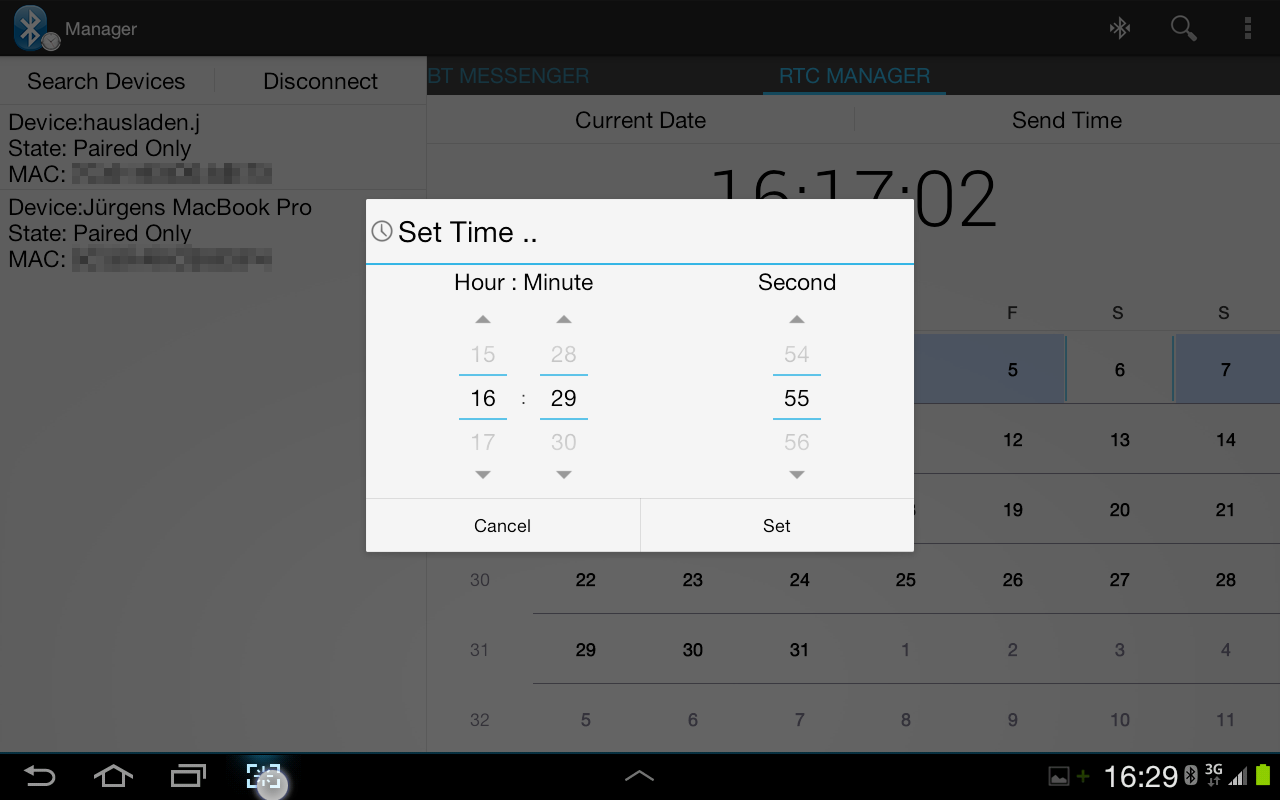Tap the current minute field 29
Screen dimensions: 1280x800
[564, 398]
